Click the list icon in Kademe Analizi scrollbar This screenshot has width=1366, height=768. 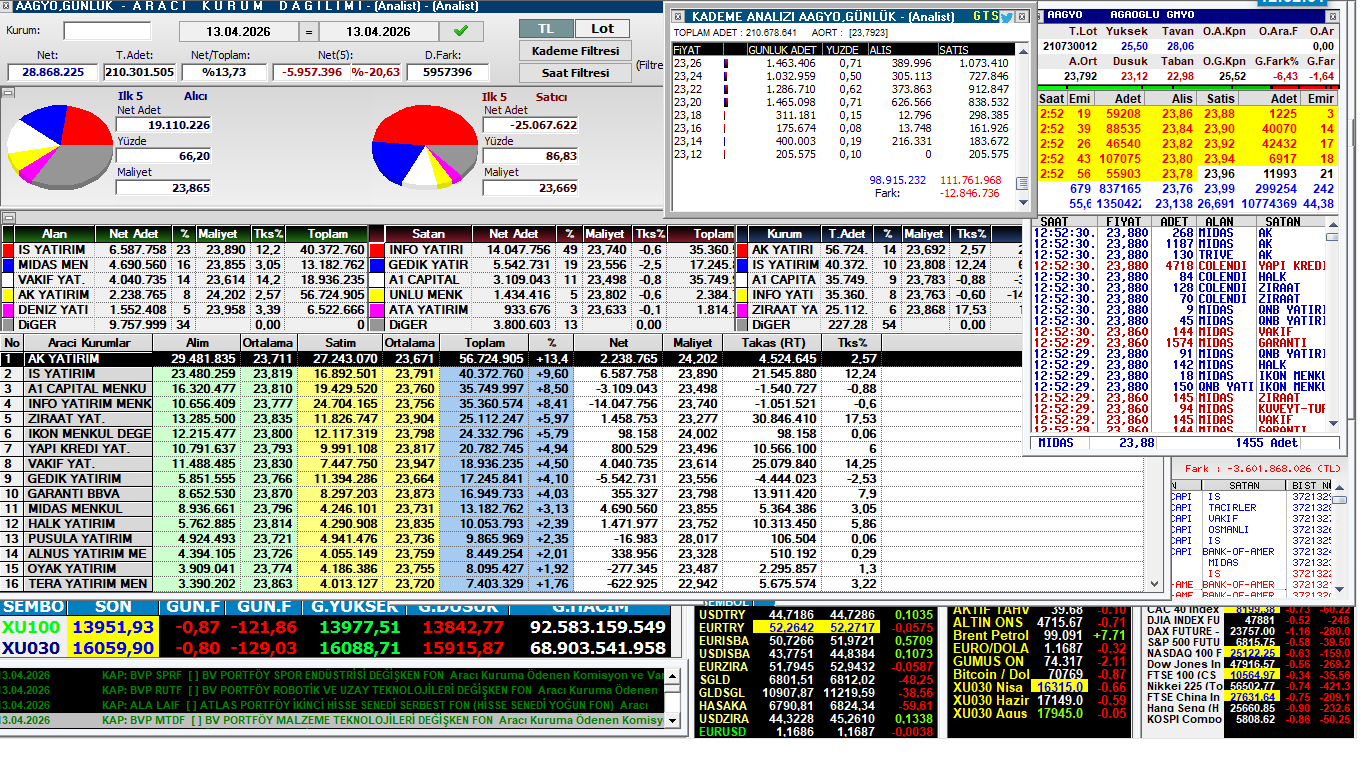pyautogui.click(x=1021, y=184)
